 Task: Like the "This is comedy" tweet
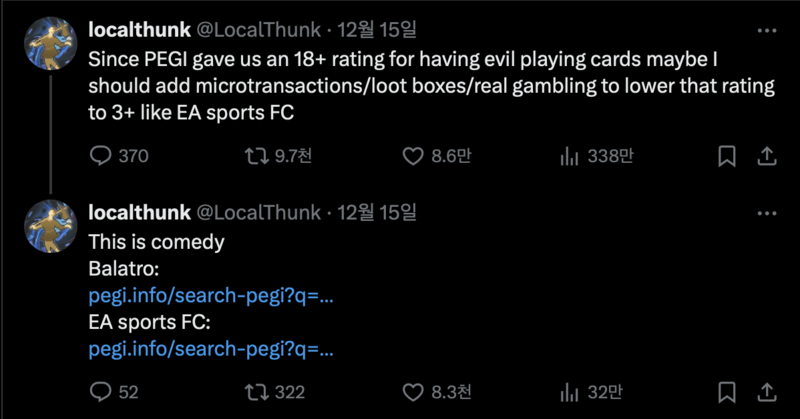click(413, 390)
